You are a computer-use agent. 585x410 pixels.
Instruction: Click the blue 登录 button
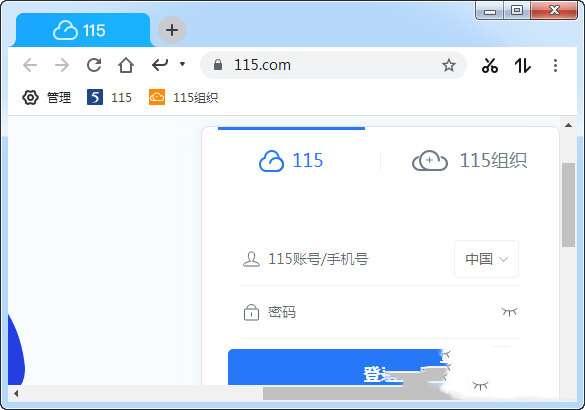[335, 367]
